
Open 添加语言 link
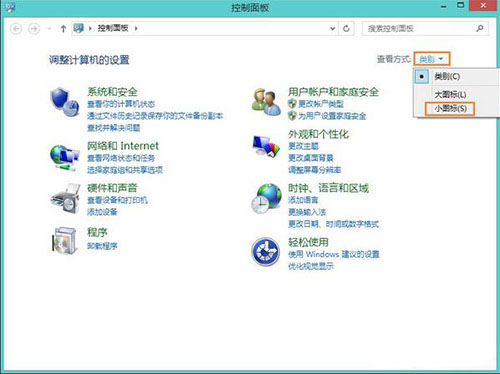pyautogui.click(x=303, y=200)
